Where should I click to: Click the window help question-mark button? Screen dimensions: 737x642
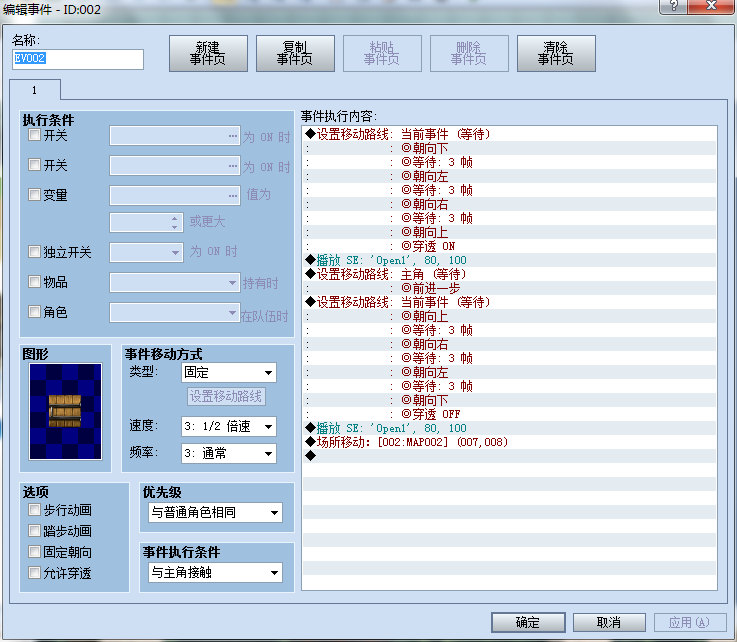click(674, 6)
